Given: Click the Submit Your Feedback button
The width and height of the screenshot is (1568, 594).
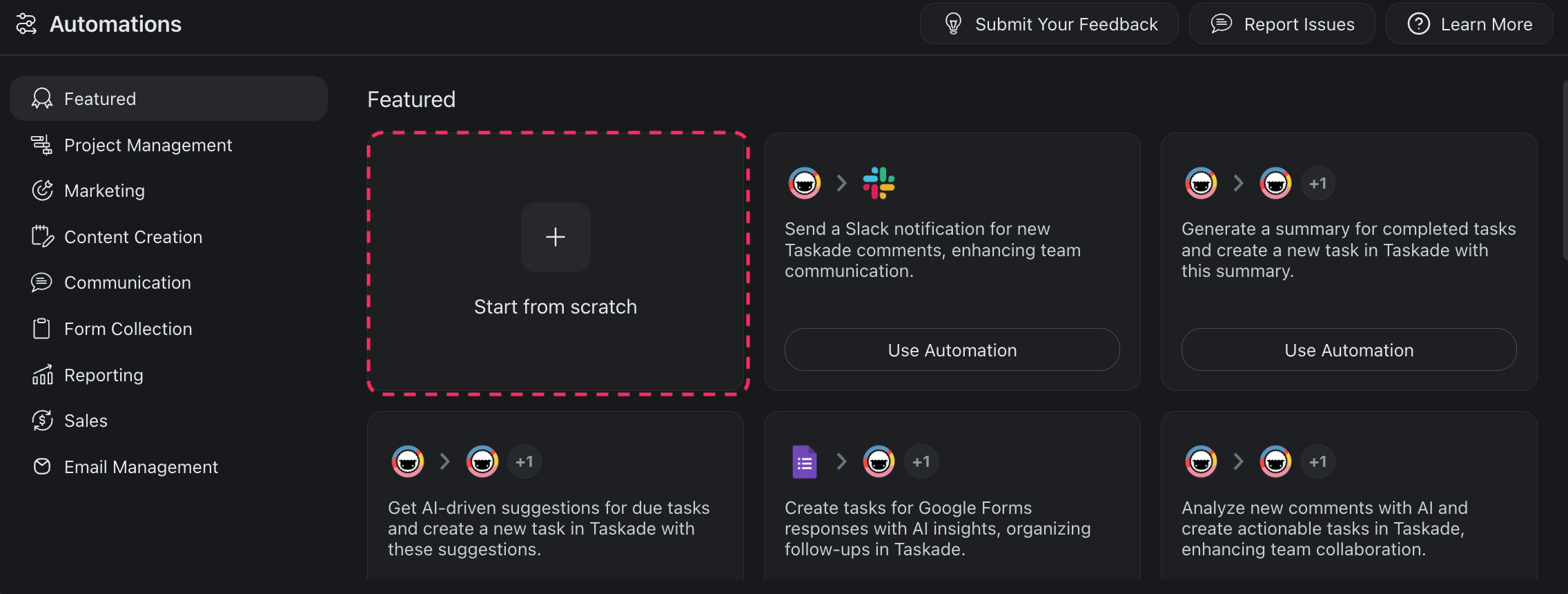Looking at the screenshot, I should (1048, 23).
